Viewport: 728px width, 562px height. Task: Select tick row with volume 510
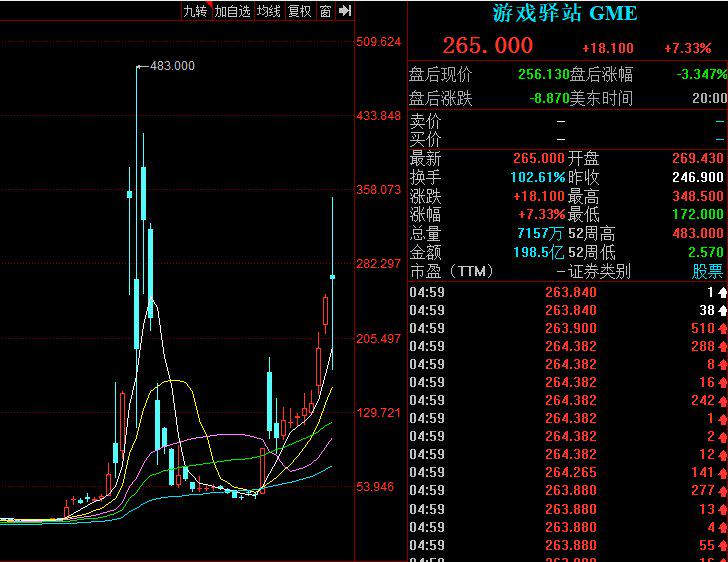568,328
